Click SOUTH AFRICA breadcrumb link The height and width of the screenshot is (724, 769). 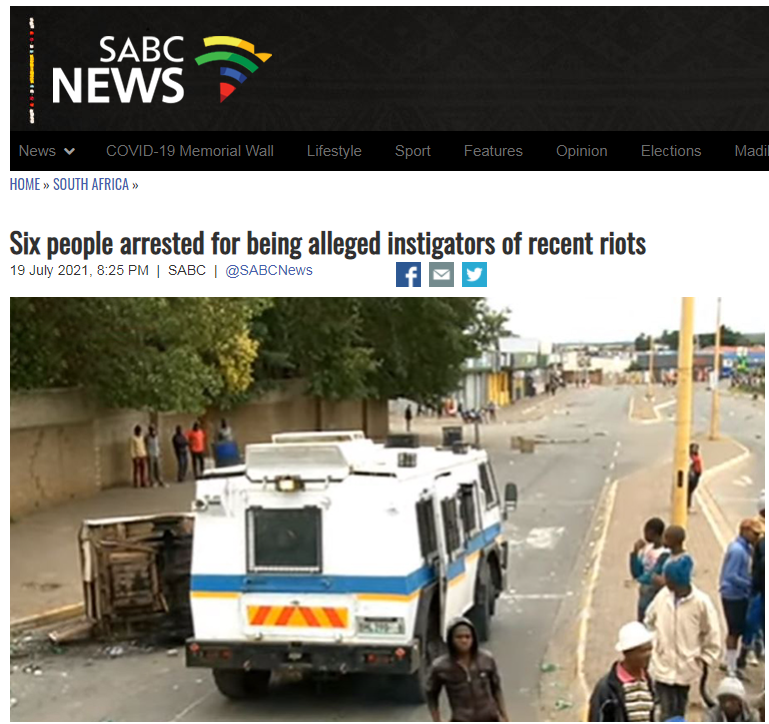[x=91, y=184]
